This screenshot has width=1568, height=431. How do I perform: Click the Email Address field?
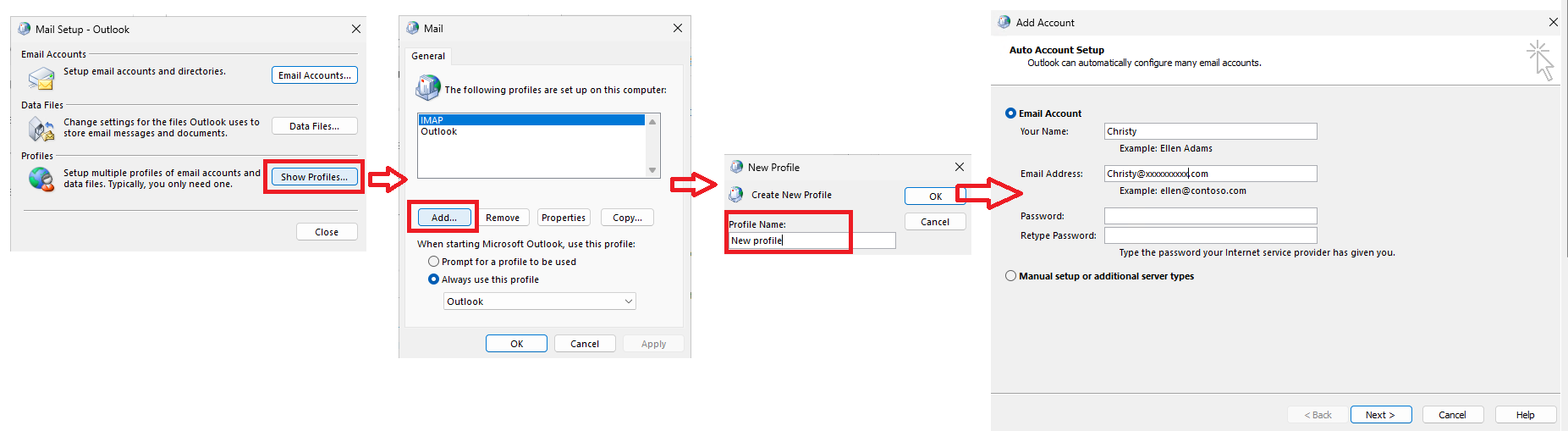click(1211, 174)
